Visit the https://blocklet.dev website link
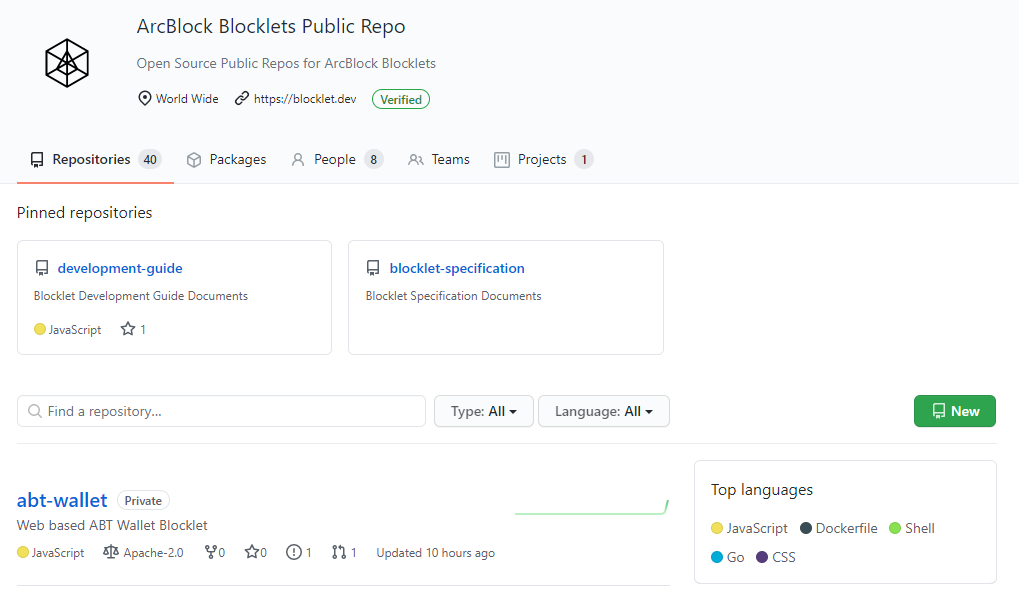The height and width of the screenshot is (593, 1019). tap(304, 99)
